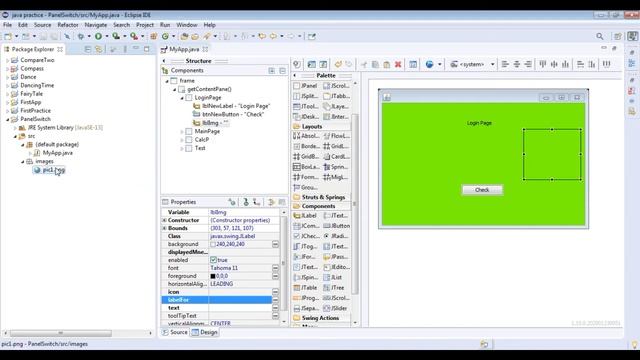Expand the Constructor property row
This screenshot has height=360, width=640.
164,220
